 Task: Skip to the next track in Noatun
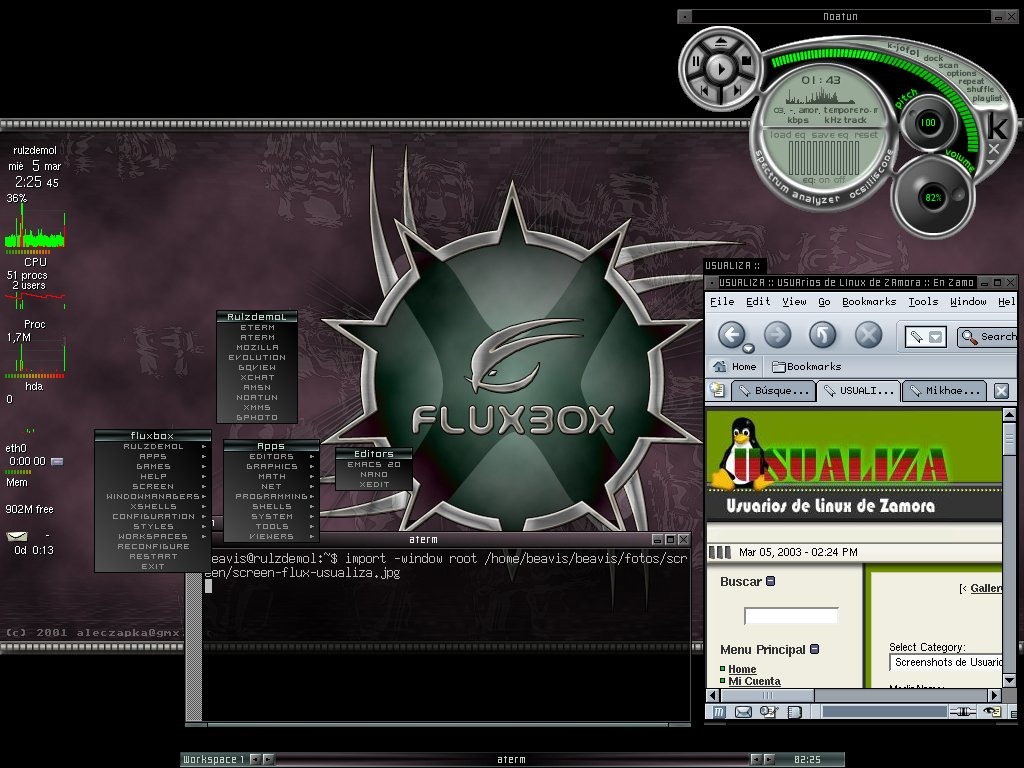coord(737,91)
